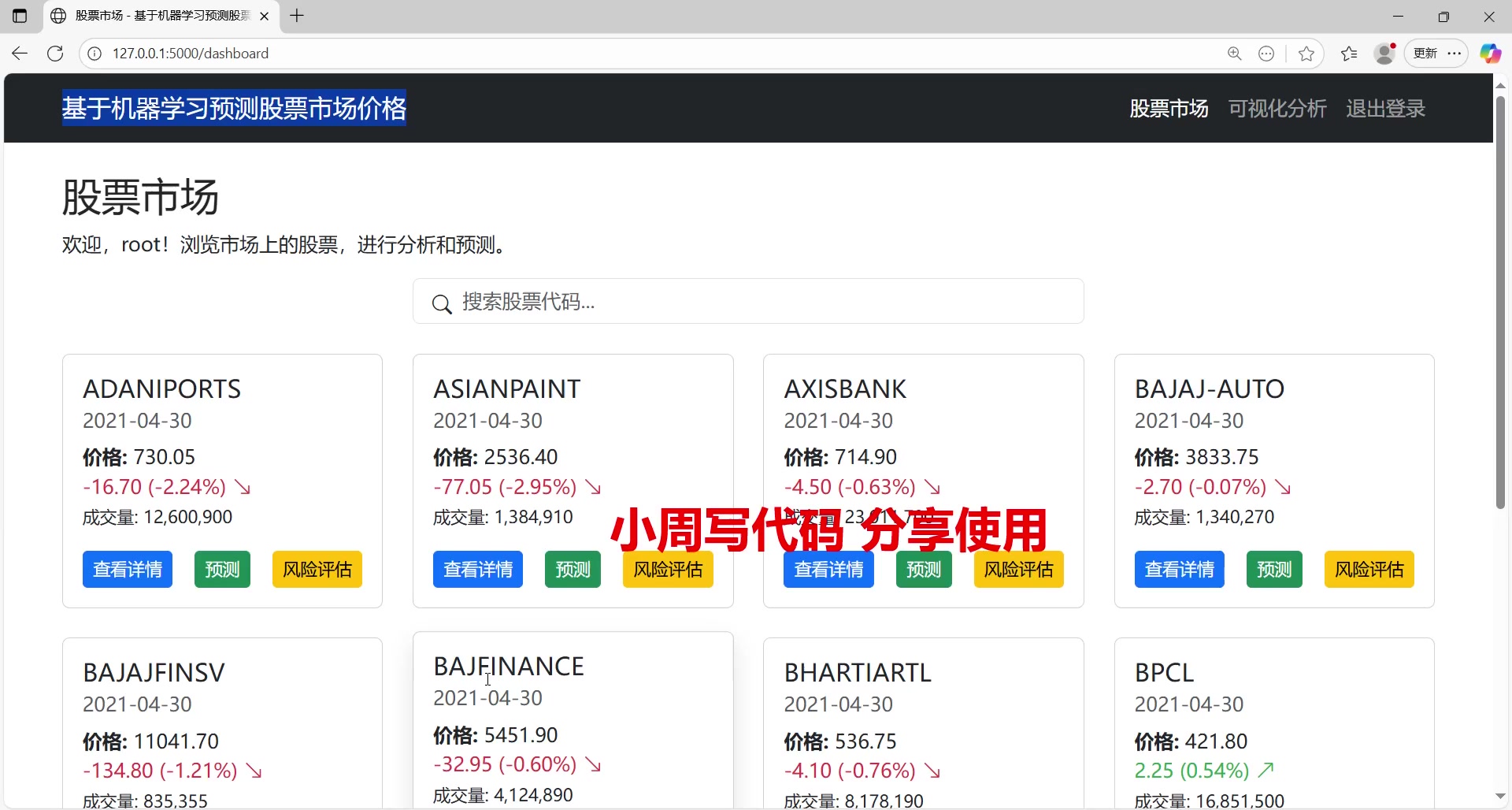Open new tab with plus button
1512x810 pixels.
click(297, 16)
